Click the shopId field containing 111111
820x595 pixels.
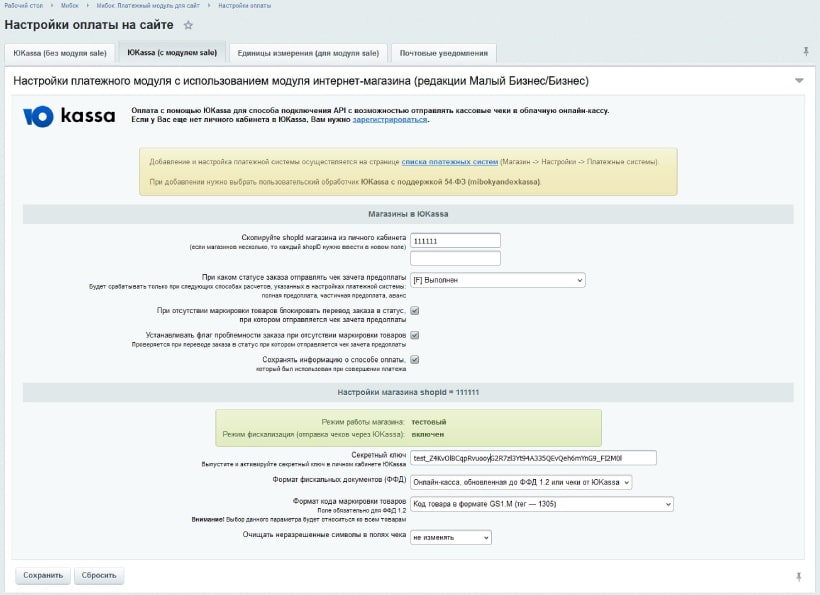[x=455, y=241]
